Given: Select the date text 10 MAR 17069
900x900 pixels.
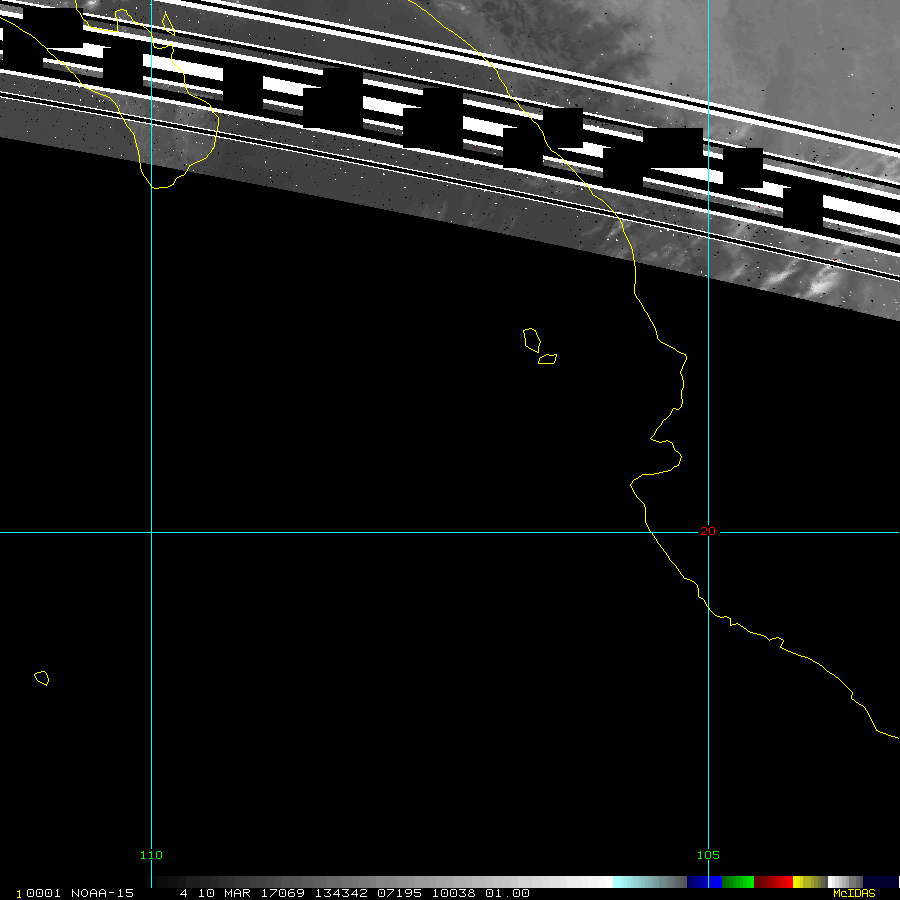Looking at the screenshot, I should point(251,893).
